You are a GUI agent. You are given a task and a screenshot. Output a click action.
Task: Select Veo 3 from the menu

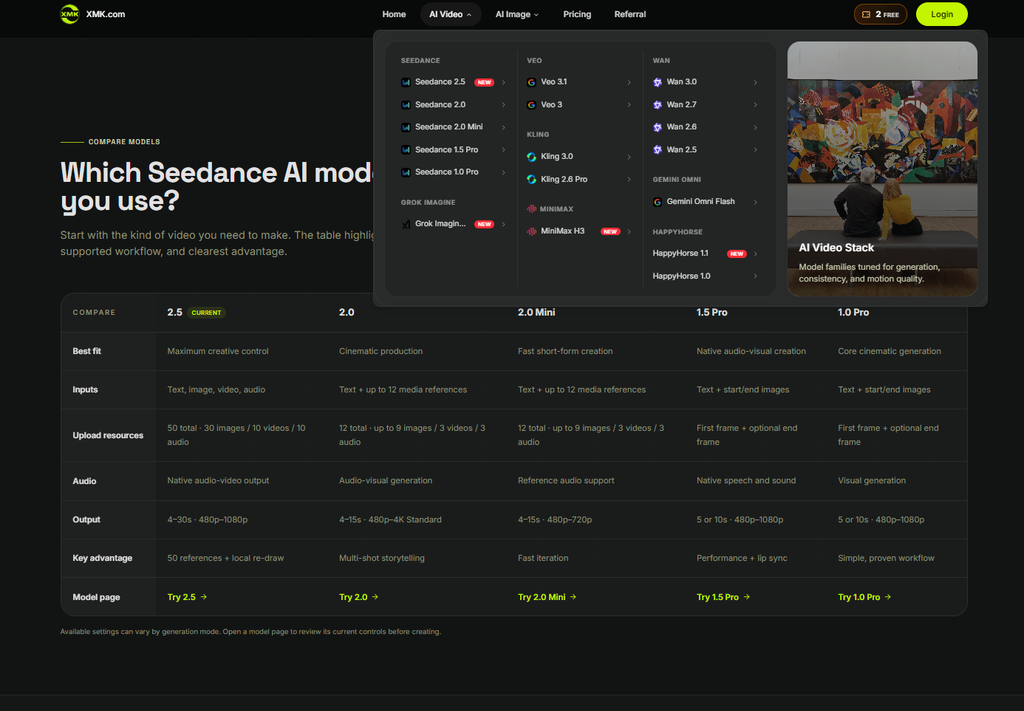(579, 104)
